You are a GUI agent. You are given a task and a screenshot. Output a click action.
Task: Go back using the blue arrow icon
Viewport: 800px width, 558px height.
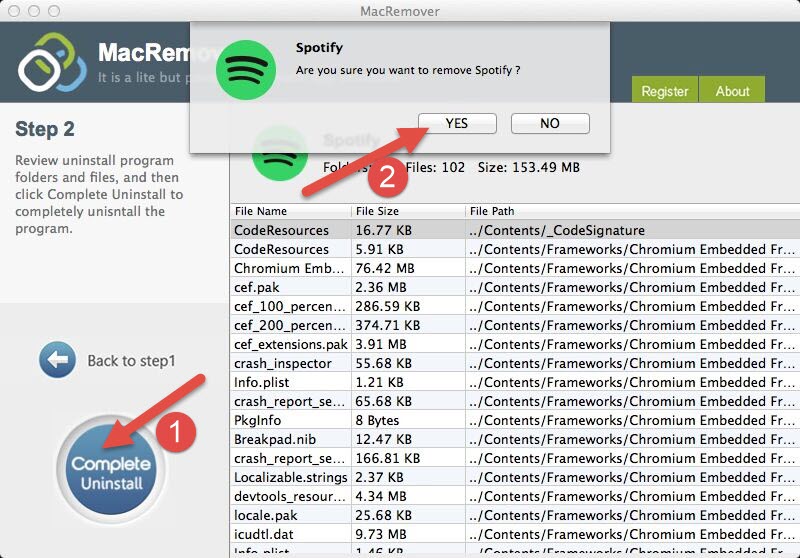click(57, 360)
